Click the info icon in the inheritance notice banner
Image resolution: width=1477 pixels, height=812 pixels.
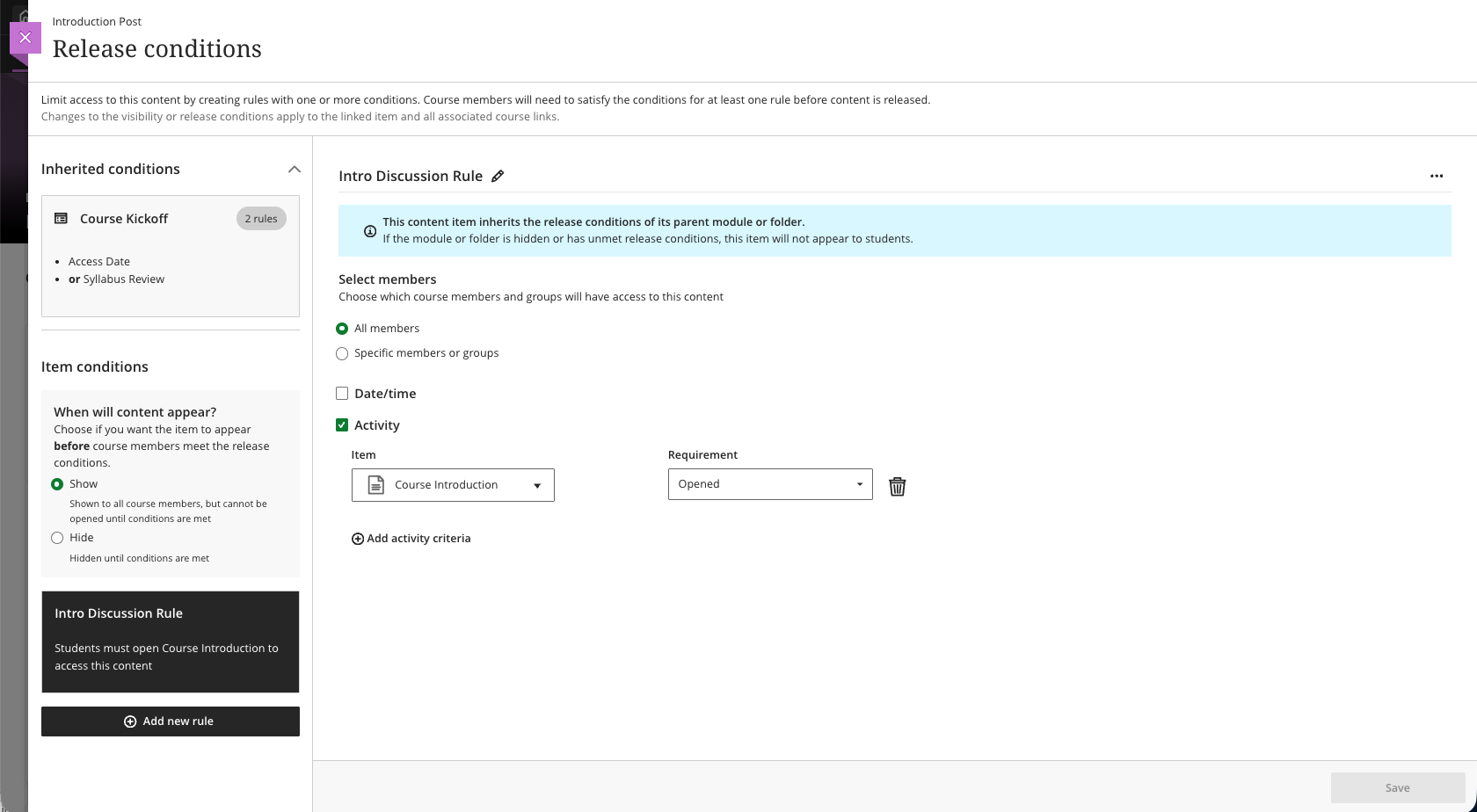[x=370, y=230]
